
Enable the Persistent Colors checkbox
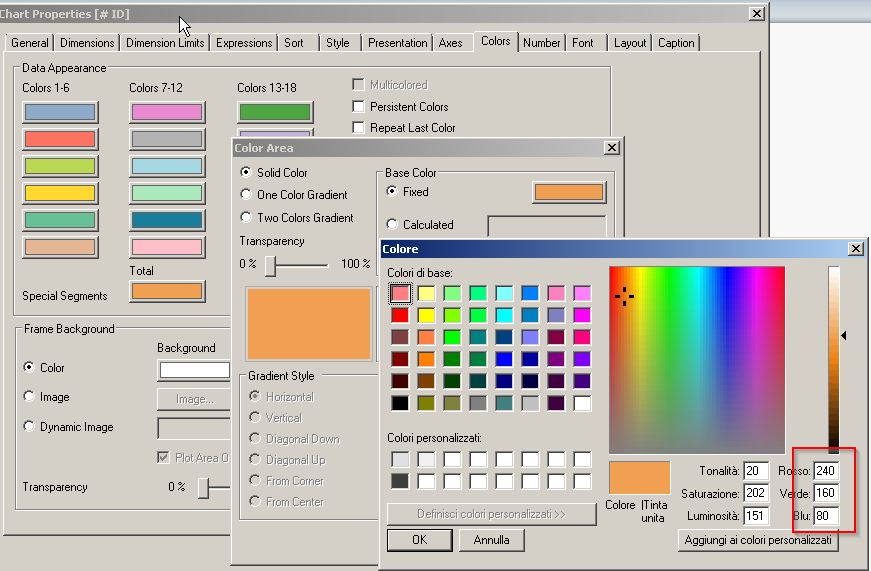[359, 107]
